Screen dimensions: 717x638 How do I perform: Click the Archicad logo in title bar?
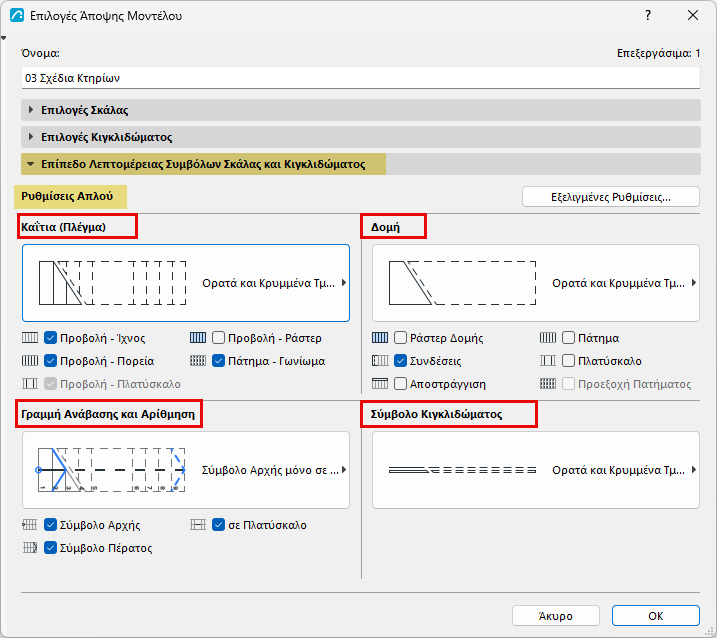coord(17,16)
